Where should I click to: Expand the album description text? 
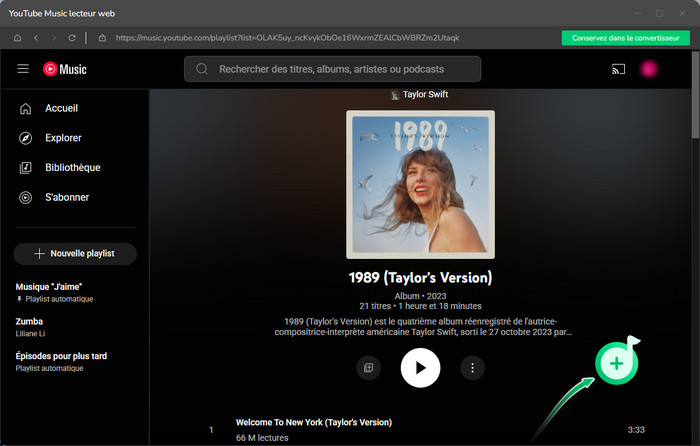pyautogui.click(x=423, y=327)
